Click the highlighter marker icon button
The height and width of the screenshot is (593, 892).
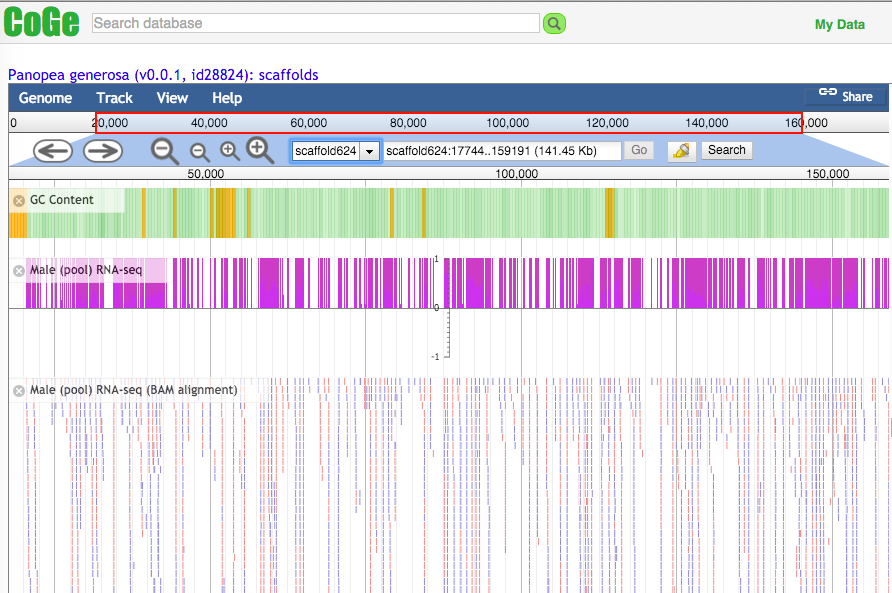tap(682, 151)
